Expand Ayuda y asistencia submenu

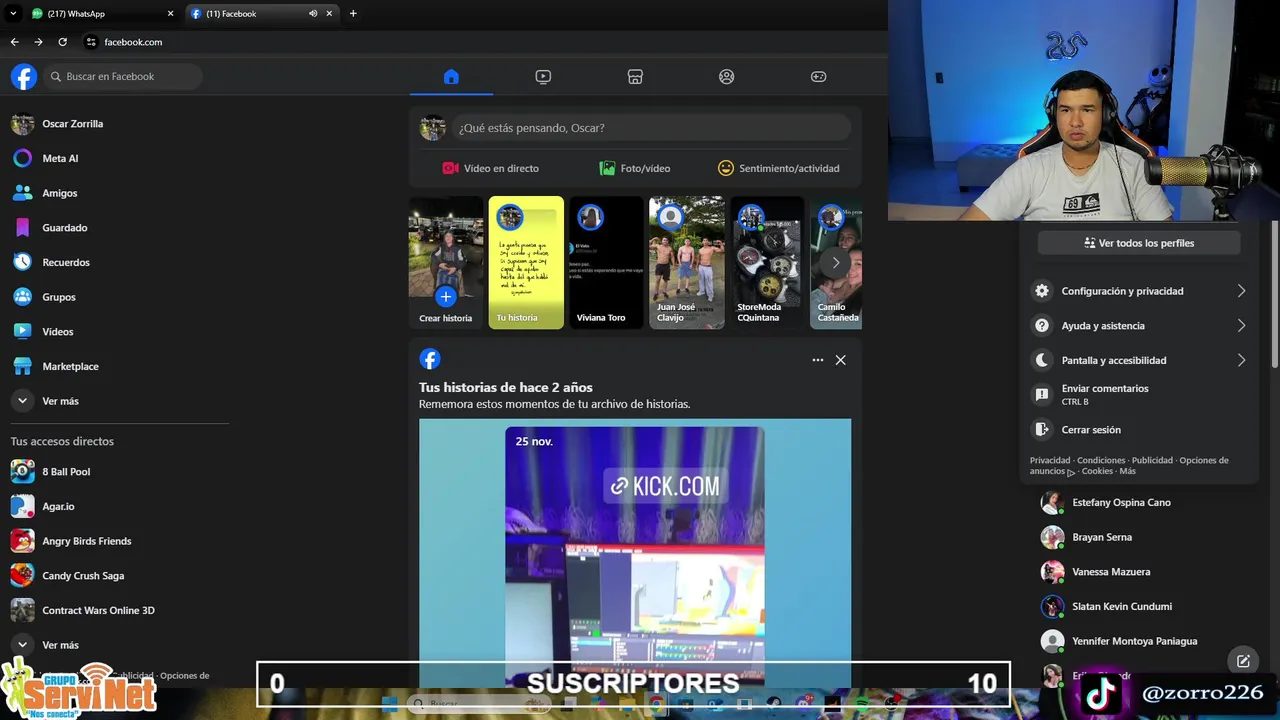click(x=1140, y=326)
